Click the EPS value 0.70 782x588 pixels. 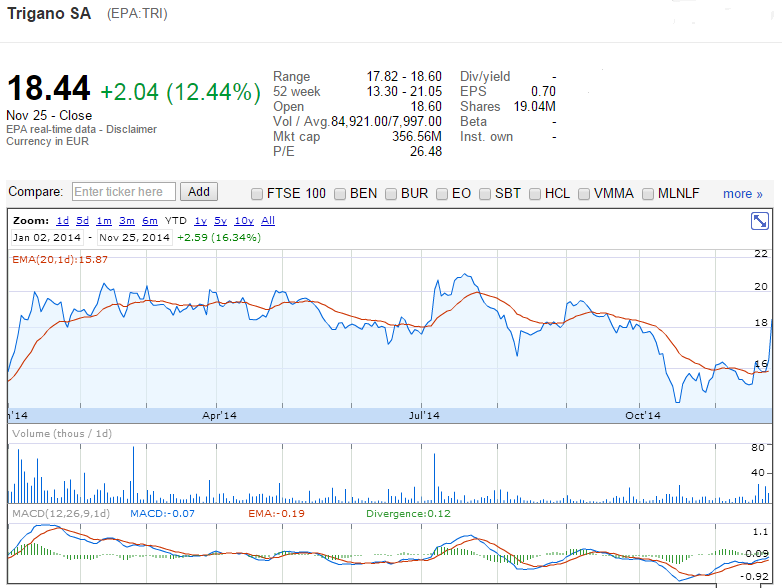click(543, 92)
